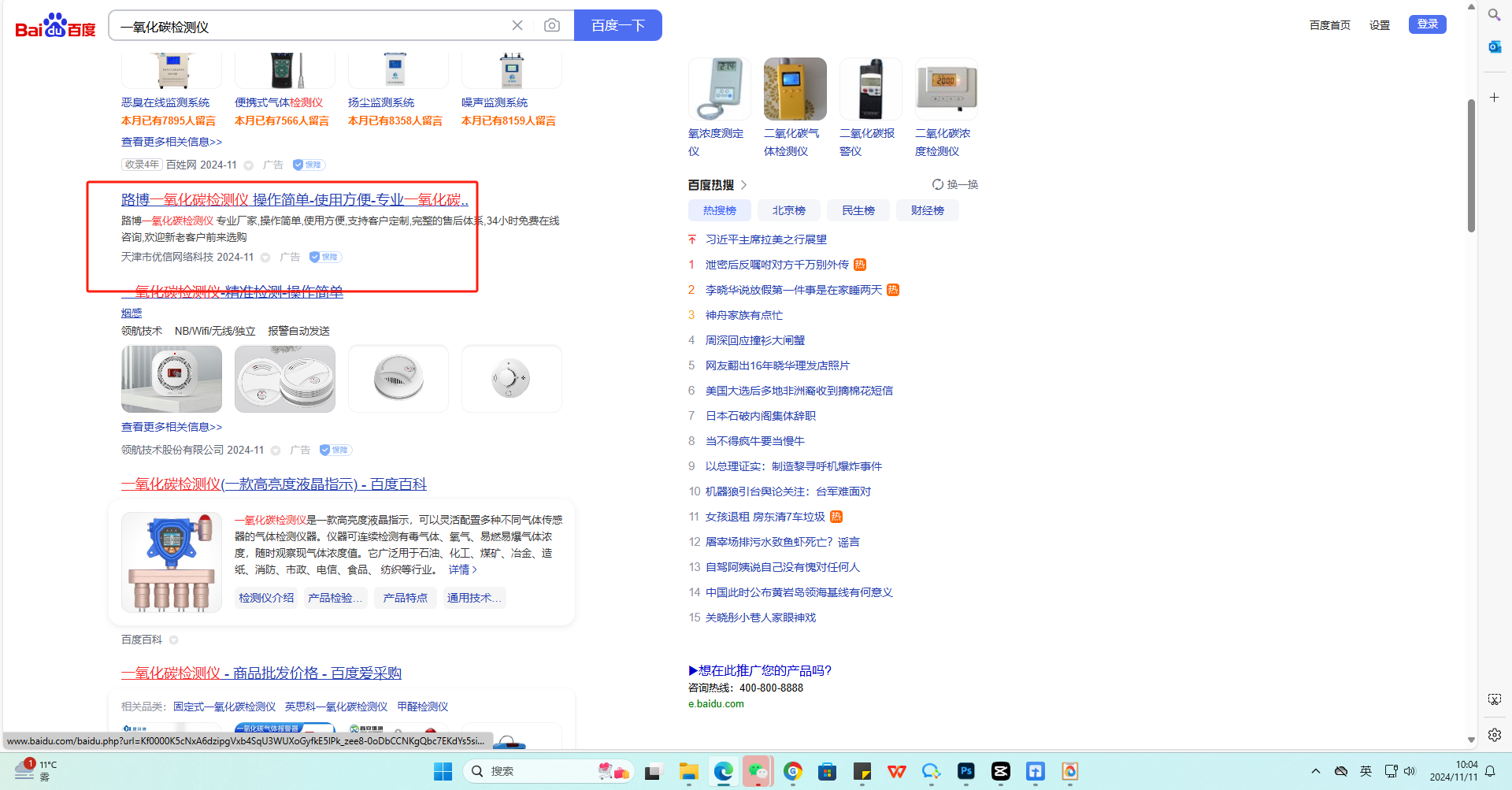Click the 保障 badge beside 百姓网 2024-11
1512x790 pixels.
(309, 165)
